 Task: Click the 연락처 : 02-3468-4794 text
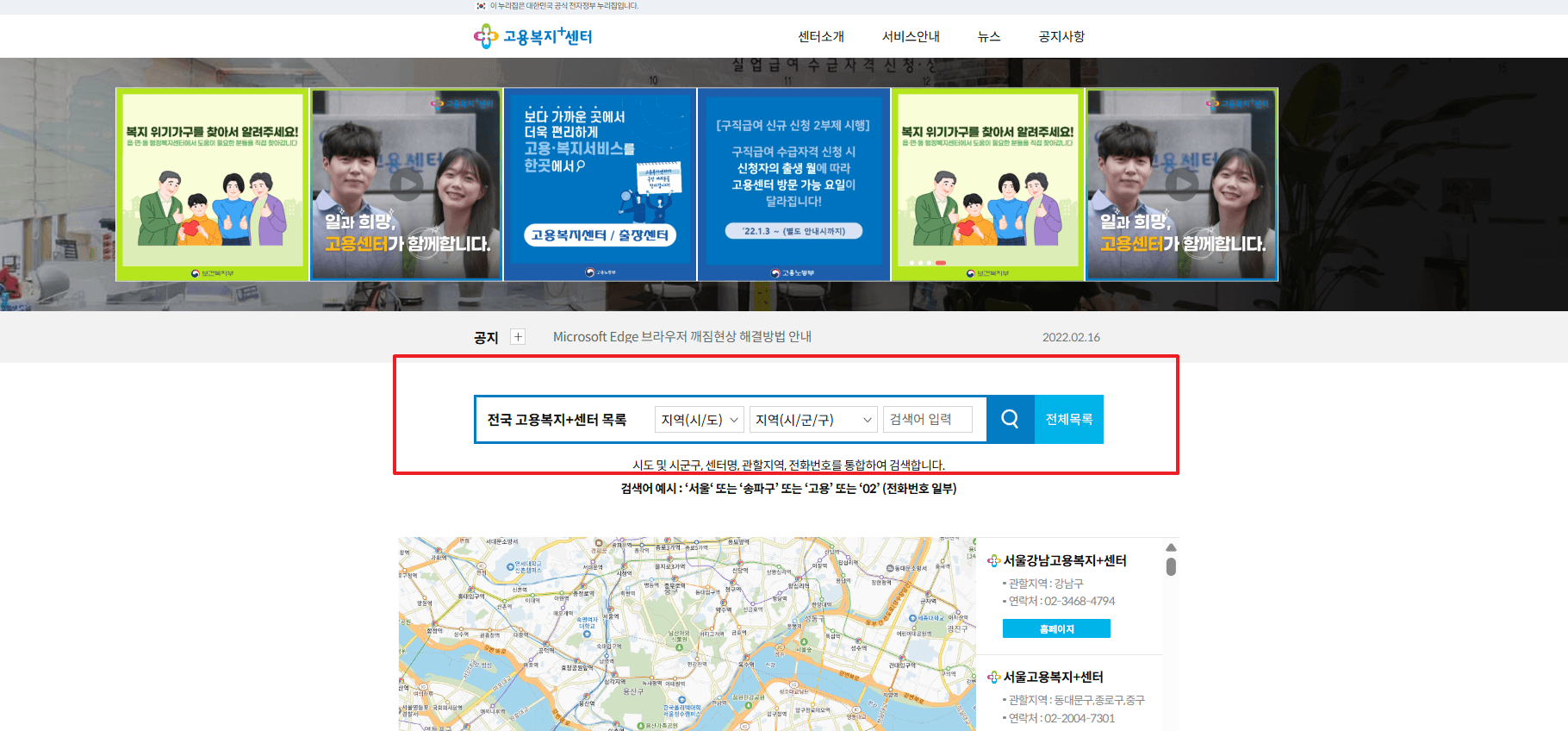point(1061,601)
